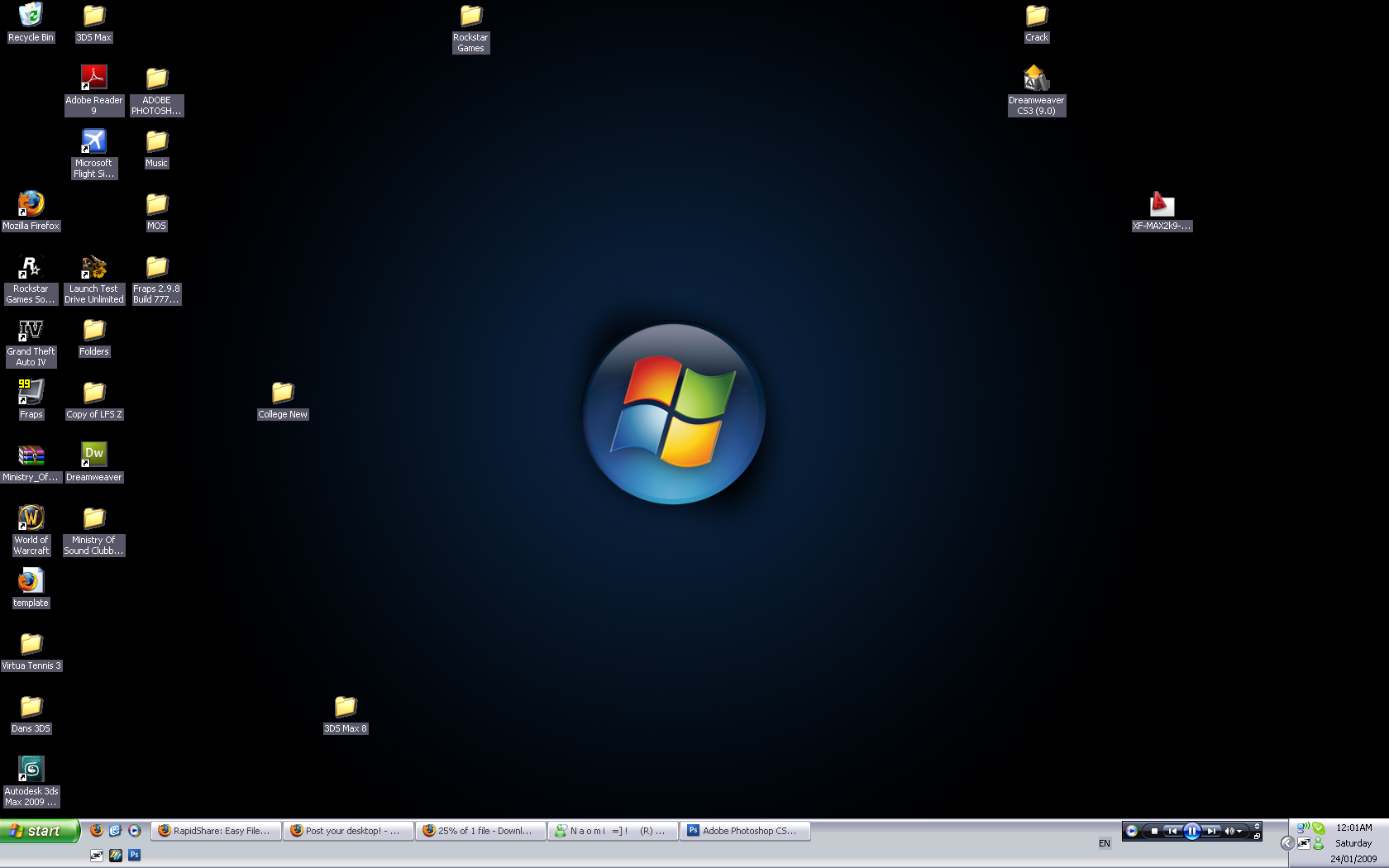Launch Windows Media Player from Quick Launch
The width and height of the screenshot is (1389, 868).
pyautogui.click(x=135, y=831)
